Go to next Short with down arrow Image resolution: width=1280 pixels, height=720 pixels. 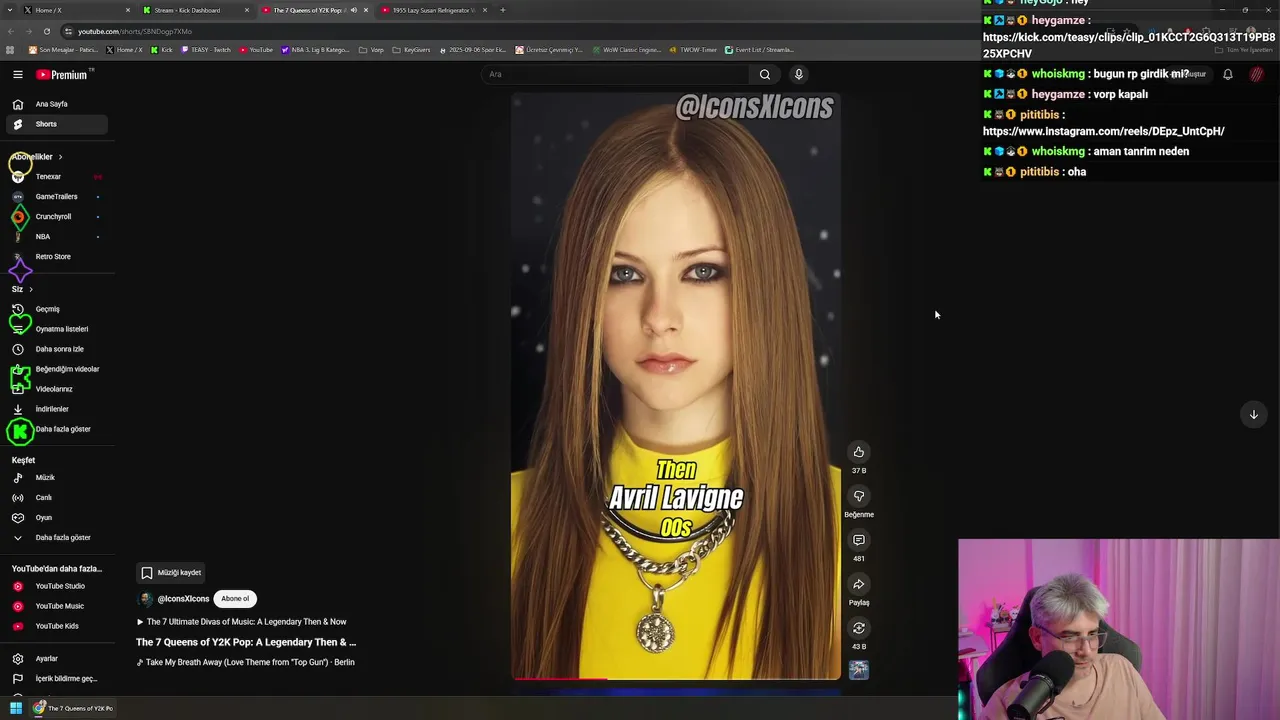click(1253, 414)
